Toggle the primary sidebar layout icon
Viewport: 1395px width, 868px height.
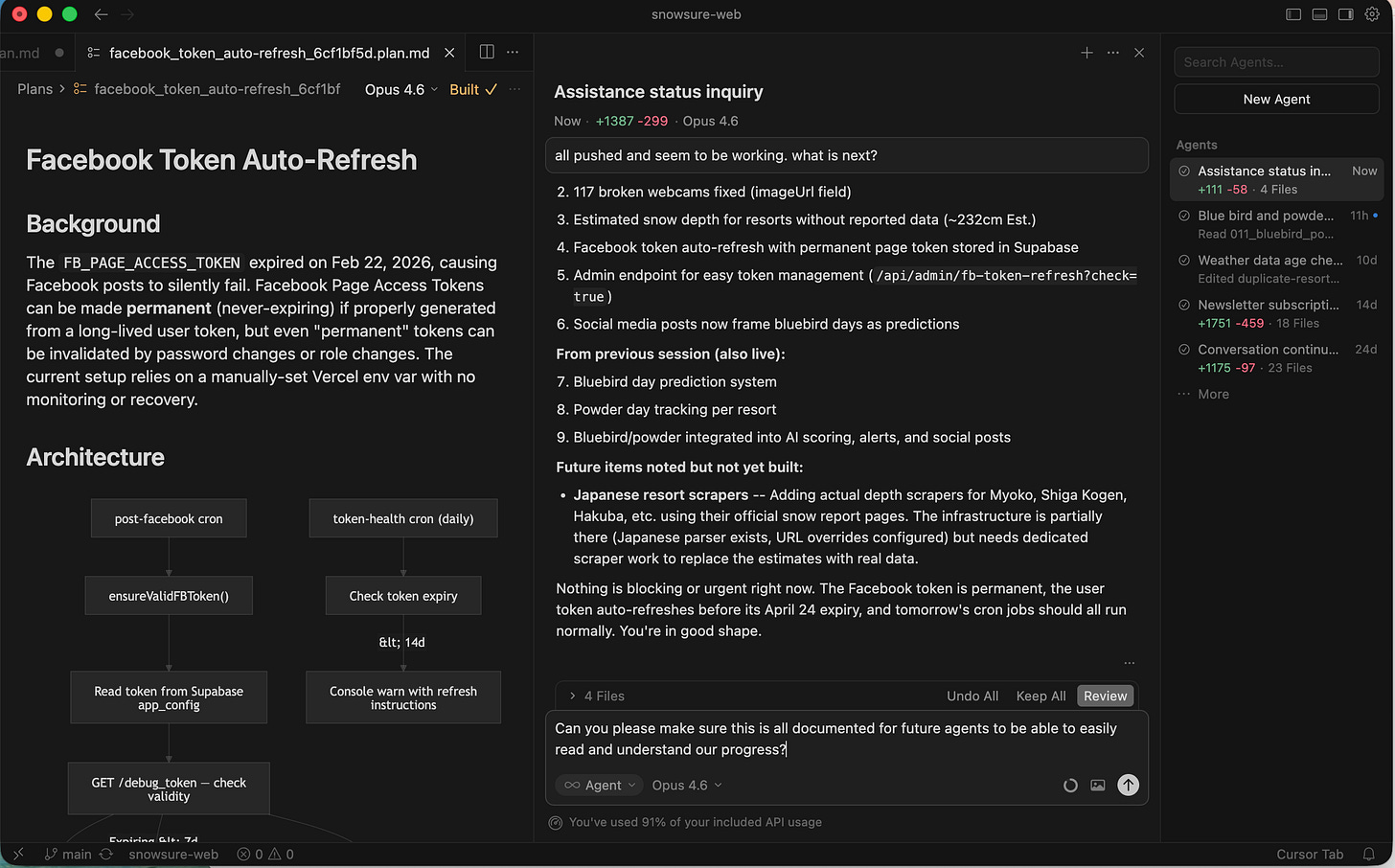click(x=1293, y=14)
